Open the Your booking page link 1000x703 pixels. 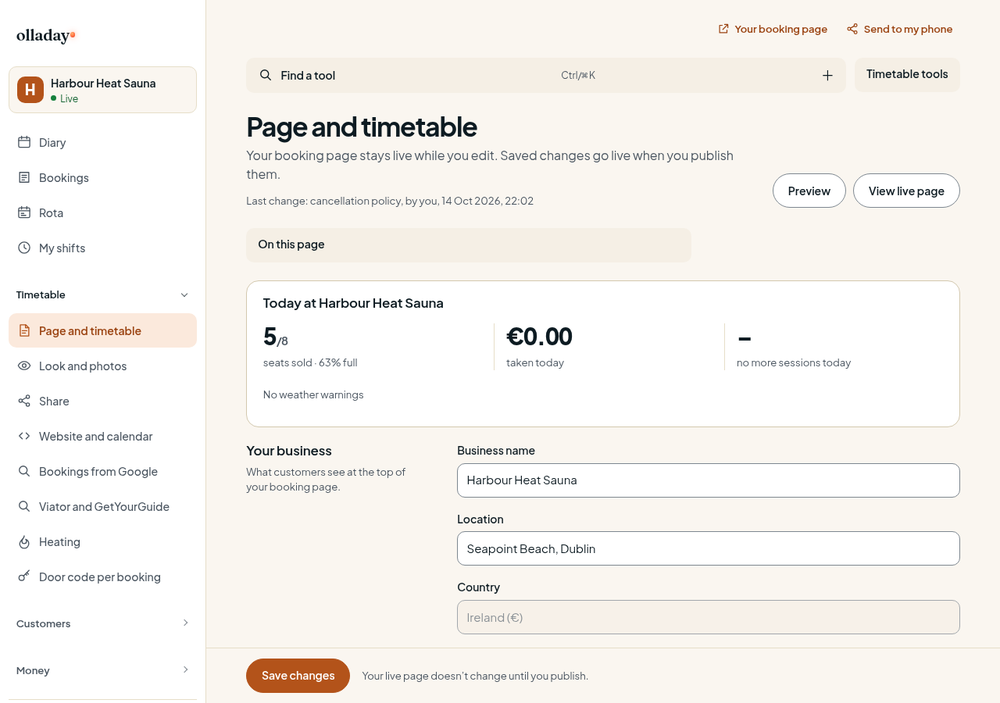pyautogui.click(x=772, y=29)
